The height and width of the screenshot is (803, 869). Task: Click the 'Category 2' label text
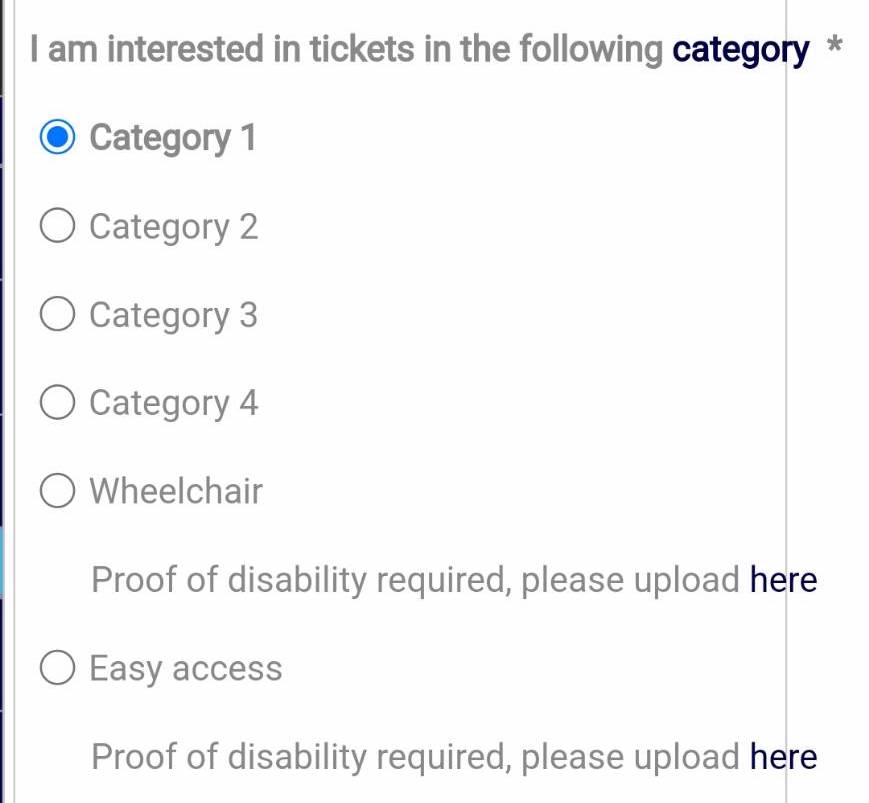tap(173, 227)
